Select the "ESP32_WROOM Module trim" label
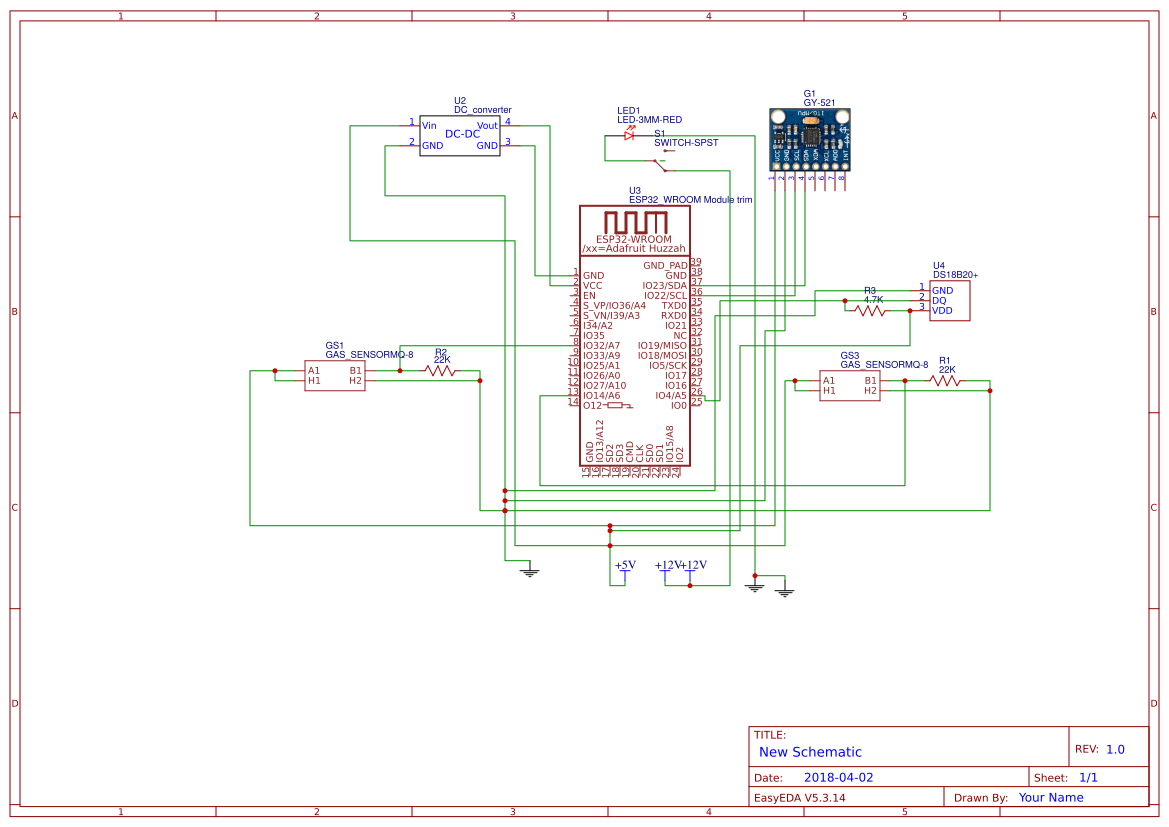1169x827 pixels. 690,200
